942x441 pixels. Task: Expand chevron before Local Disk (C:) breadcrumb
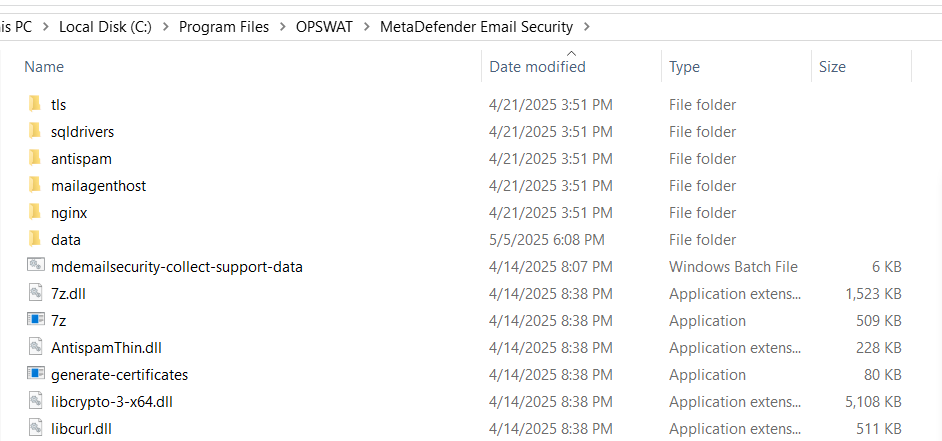click(x=46, y=27)
